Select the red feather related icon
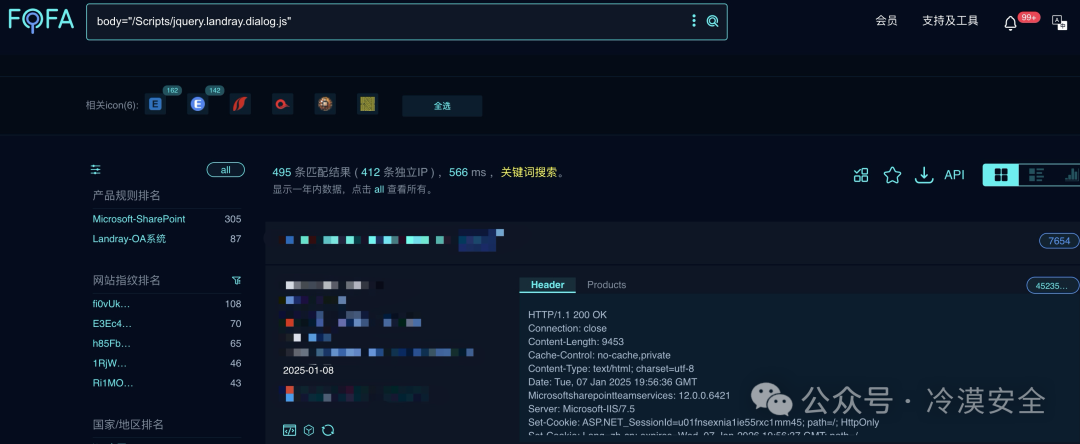The height and width of the screenshot is (444, 1080). 240,105
